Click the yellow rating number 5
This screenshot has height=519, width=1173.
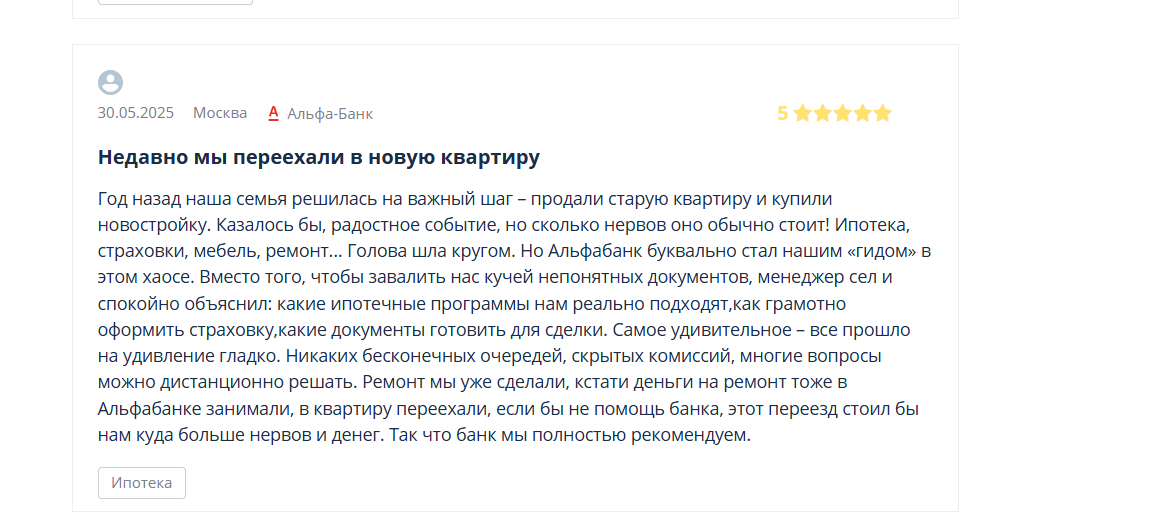click(x=782, y=113)
